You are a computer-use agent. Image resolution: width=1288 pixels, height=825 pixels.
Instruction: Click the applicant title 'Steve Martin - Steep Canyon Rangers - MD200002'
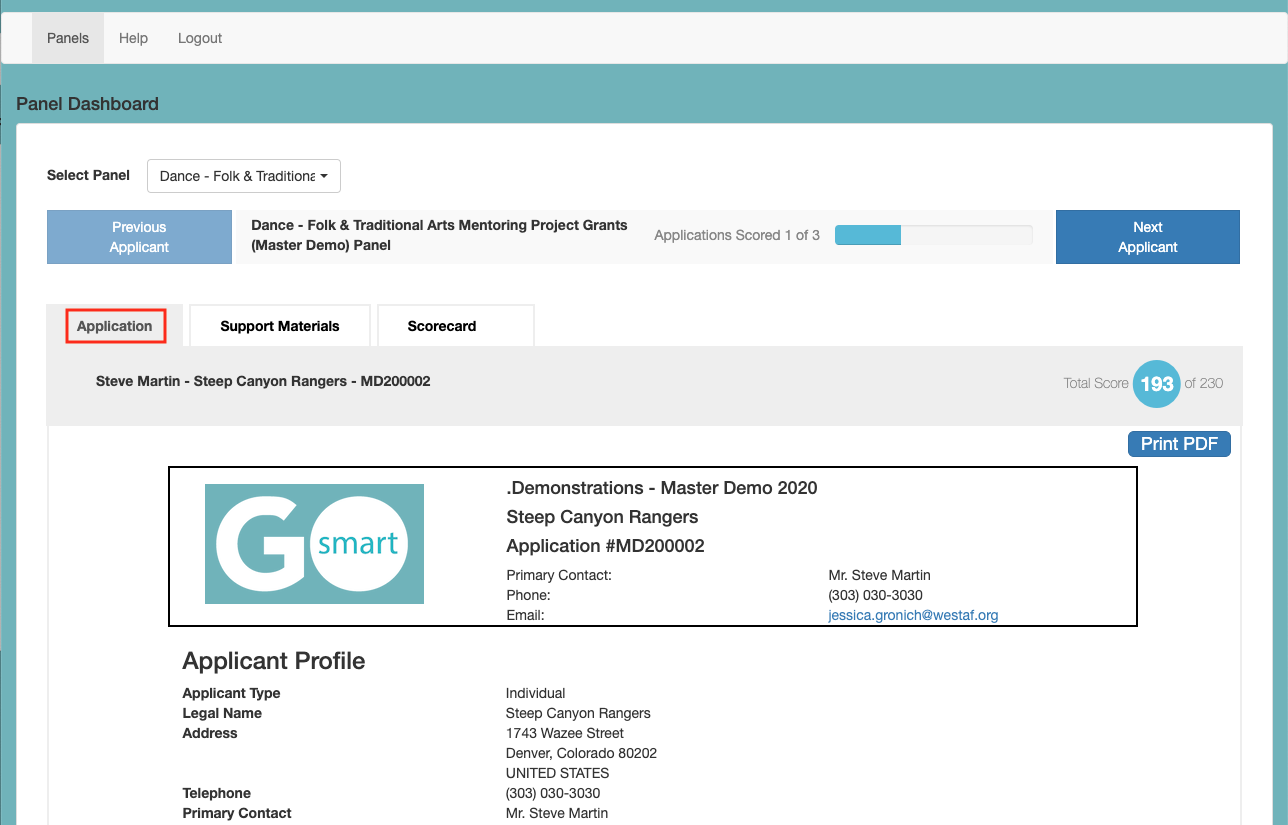tap(263, 381)
